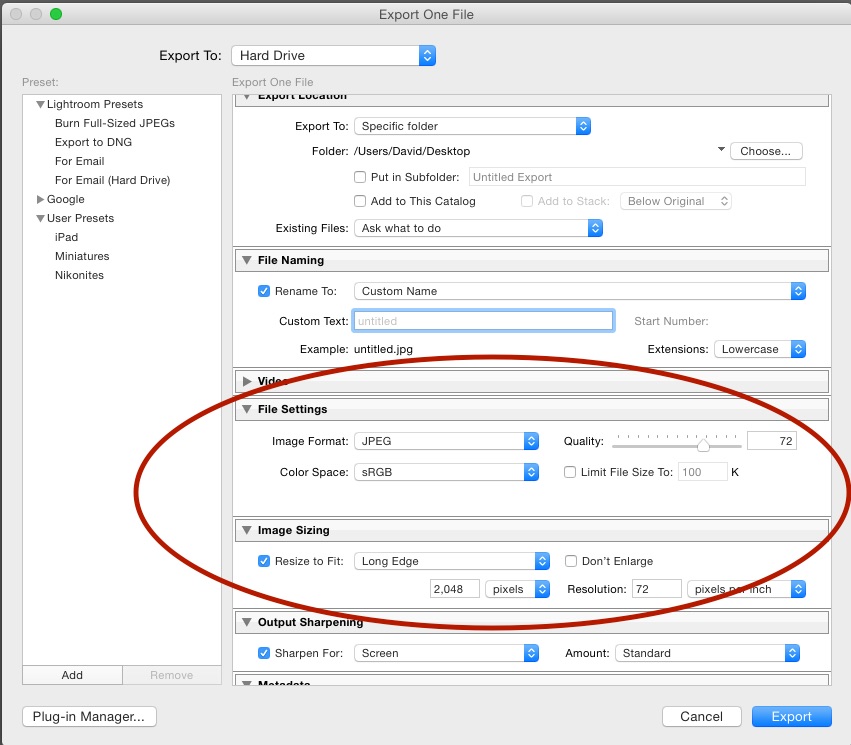Select the For Email preset
851x745 pixels.
coord(80,161)
